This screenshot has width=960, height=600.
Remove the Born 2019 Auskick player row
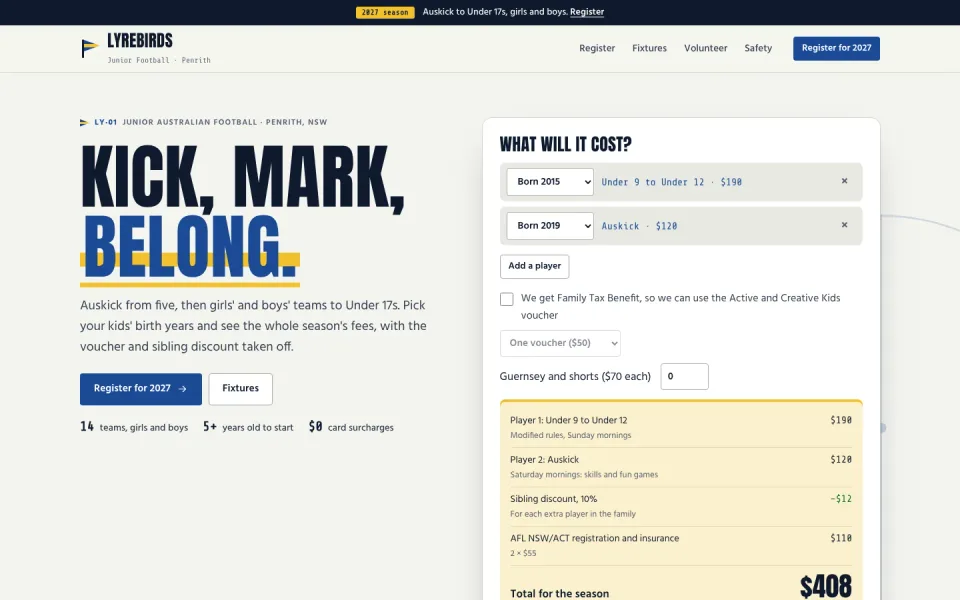tap(844, 225)
